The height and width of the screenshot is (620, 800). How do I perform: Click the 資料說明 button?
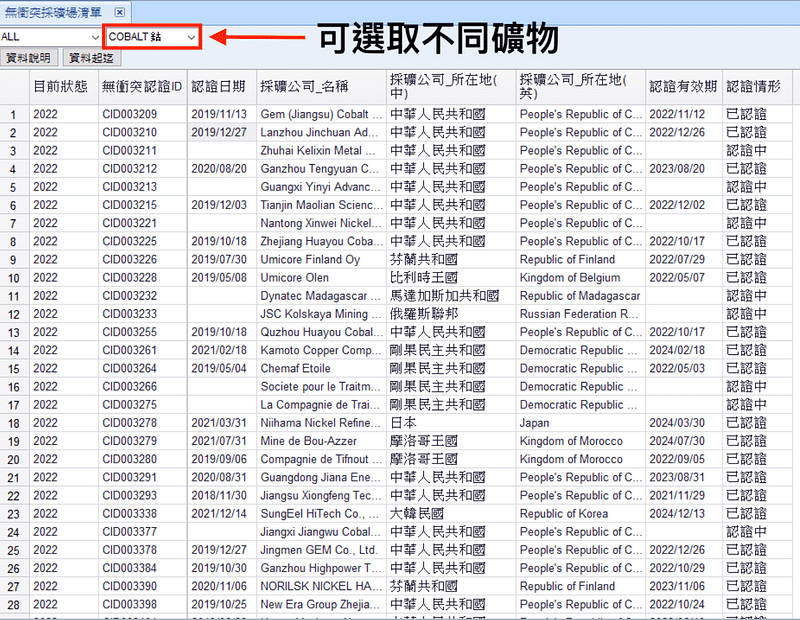(26, 58)
